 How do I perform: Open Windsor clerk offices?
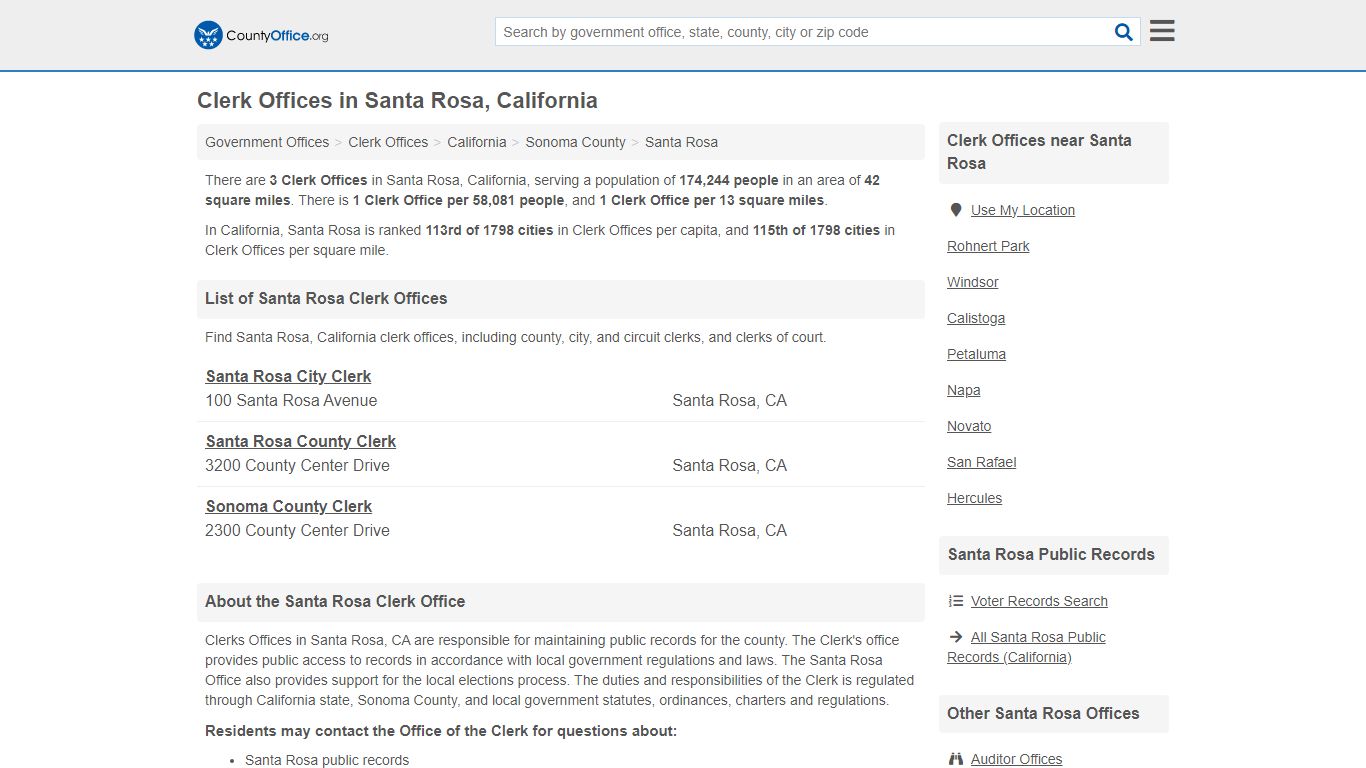[973, 282]
